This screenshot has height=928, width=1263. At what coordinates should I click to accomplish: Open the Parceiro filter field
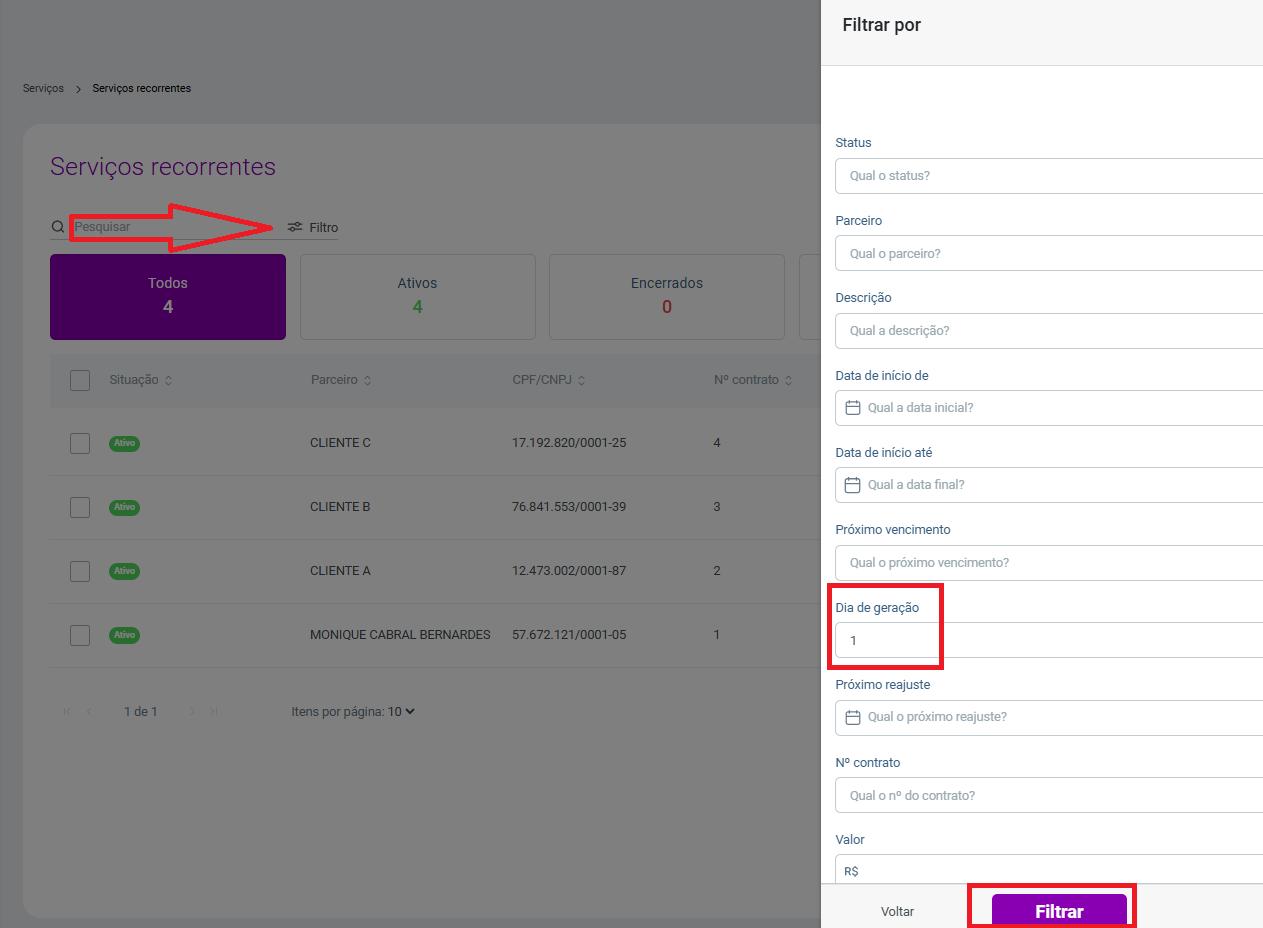pyautogui.click(x=1049, y=253)
